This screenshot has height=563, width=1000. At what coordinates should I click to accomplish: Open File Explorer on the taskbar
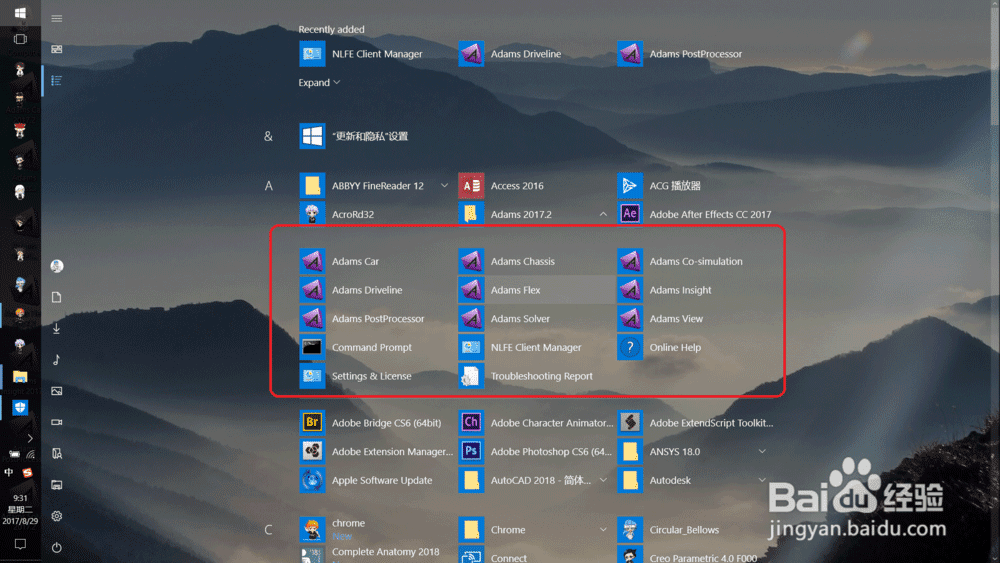20,376
